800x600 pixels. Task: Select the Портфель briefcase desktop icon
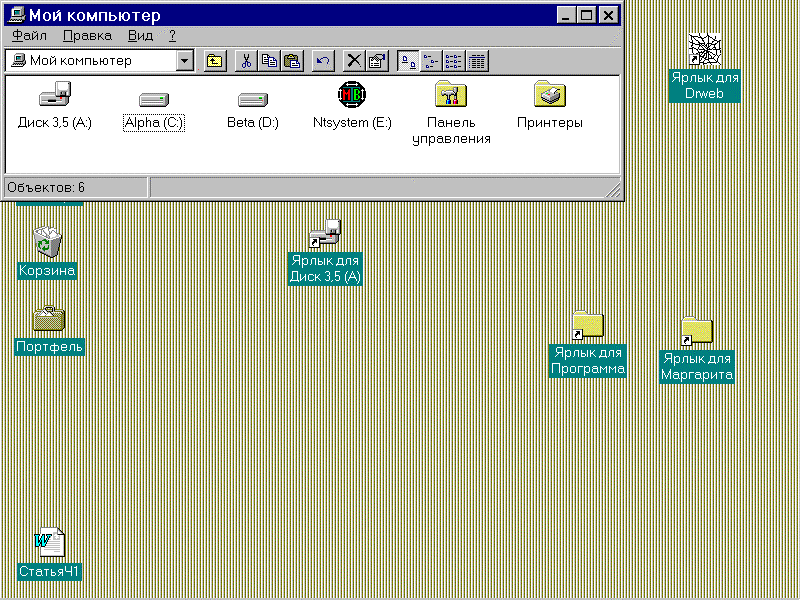point(49,318)
